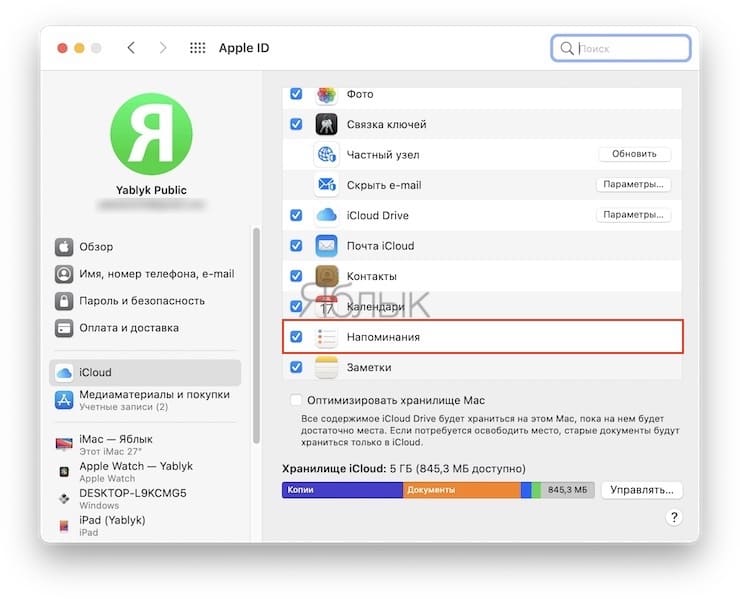The image size is (740, 599).
Task: Open Параметры for Скрыть e-mail
Action: pos(633,185)
